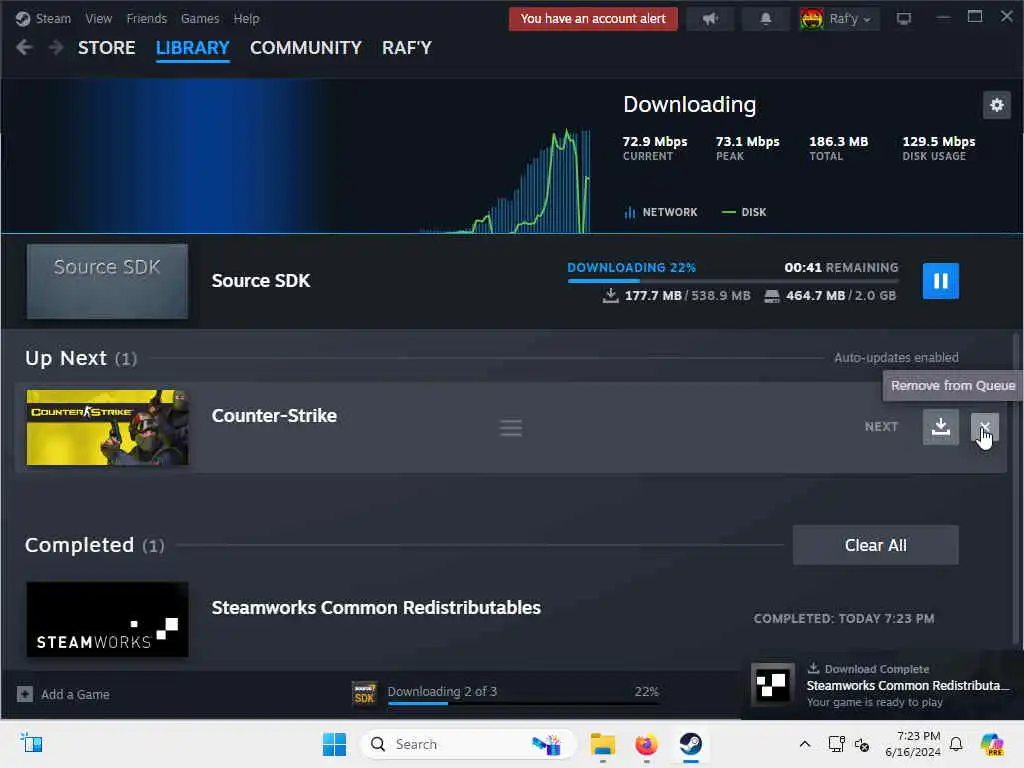Click the DISK graph legend
This screenshot has width=1024, height=768.
tap(744, 212)
